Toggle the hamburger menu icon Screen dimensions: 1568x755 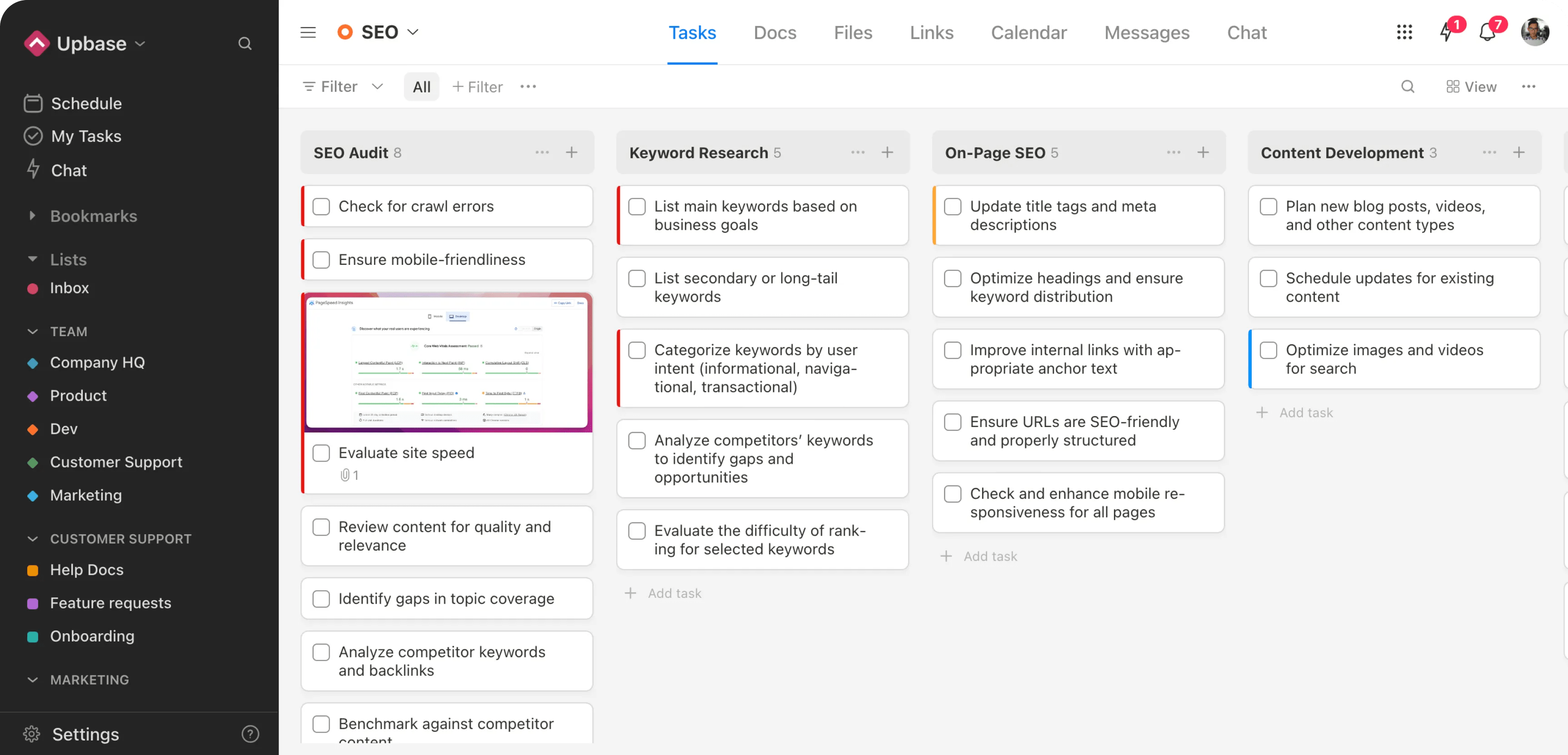click(x=308, y=32)
